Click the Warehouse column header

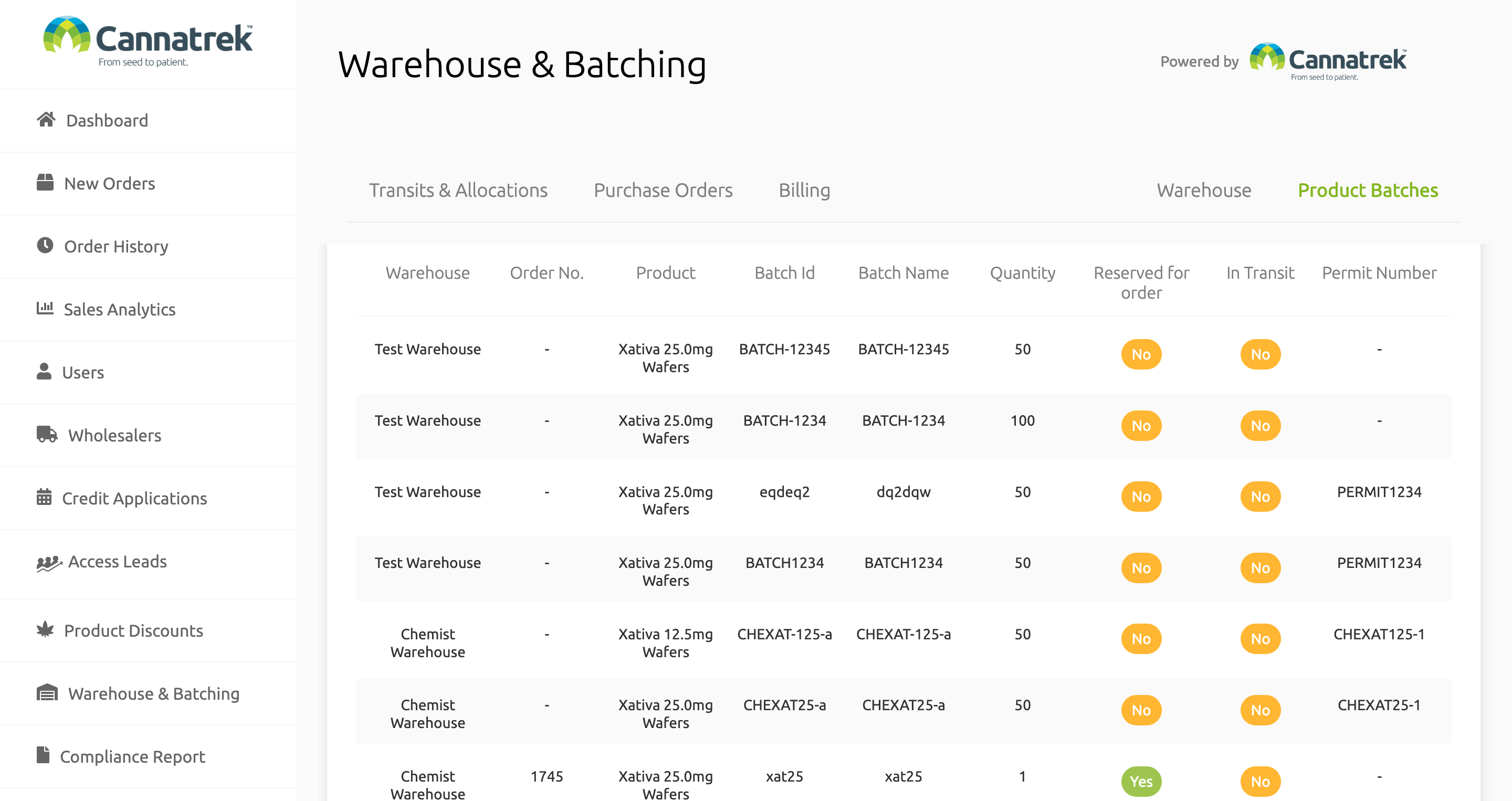pos(427,273)
